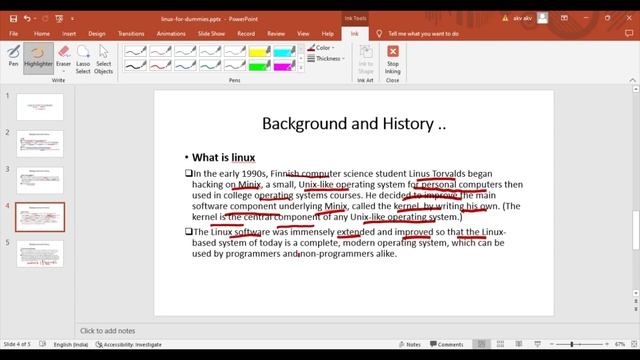Screen dimensions: 640x360
Task: Collapse the ribbon with the chevron
Action: click(x=632, y=80)
